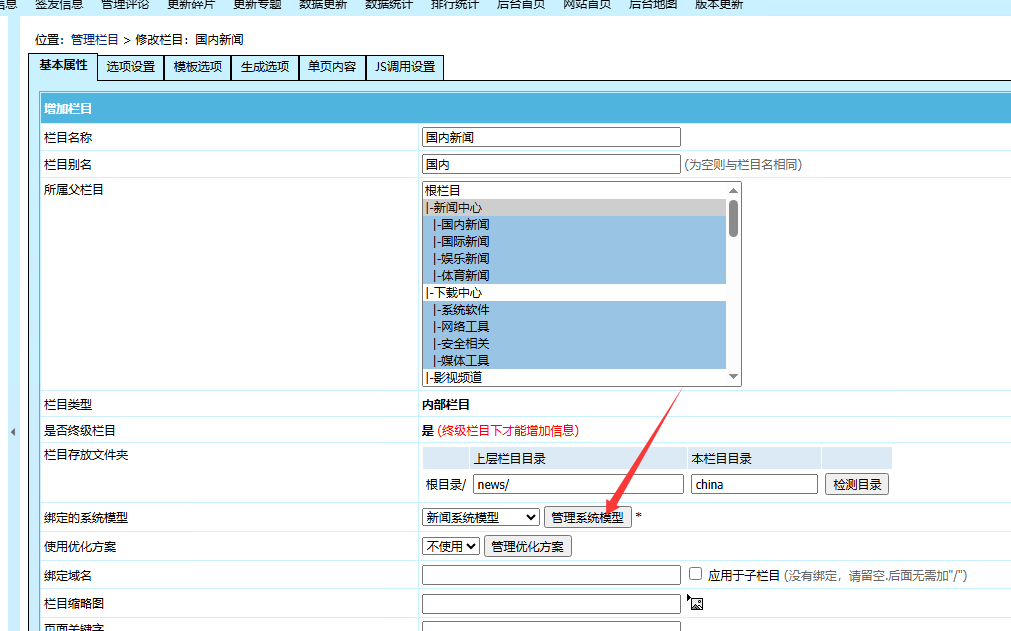Screen dimensions: 1011x631
Task: Click the 管理系统模型 button
Action: click(588, 517)
